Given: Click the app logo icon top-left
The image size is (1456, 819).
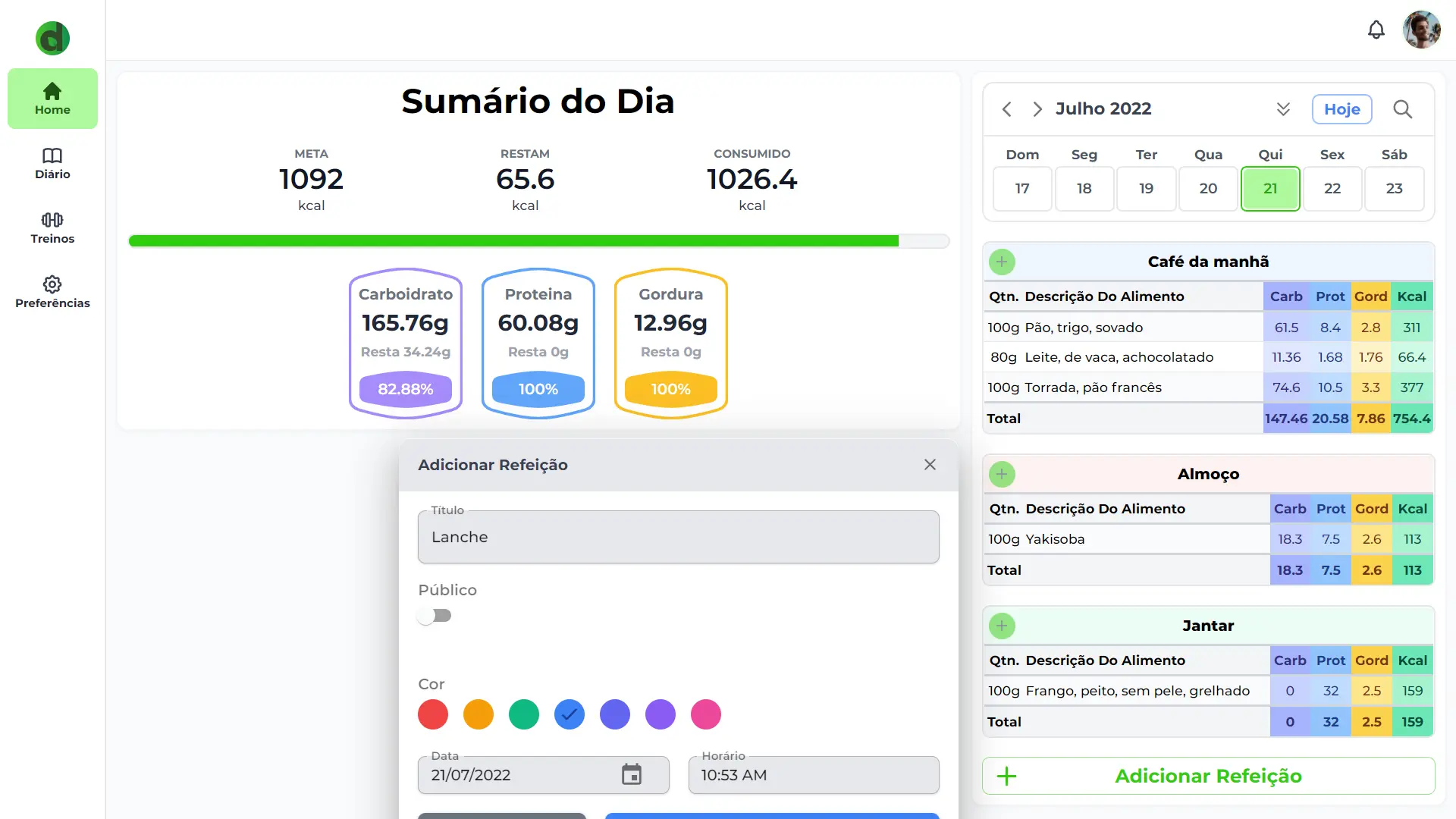Looking at the screenshot, I should click(53, 38).
